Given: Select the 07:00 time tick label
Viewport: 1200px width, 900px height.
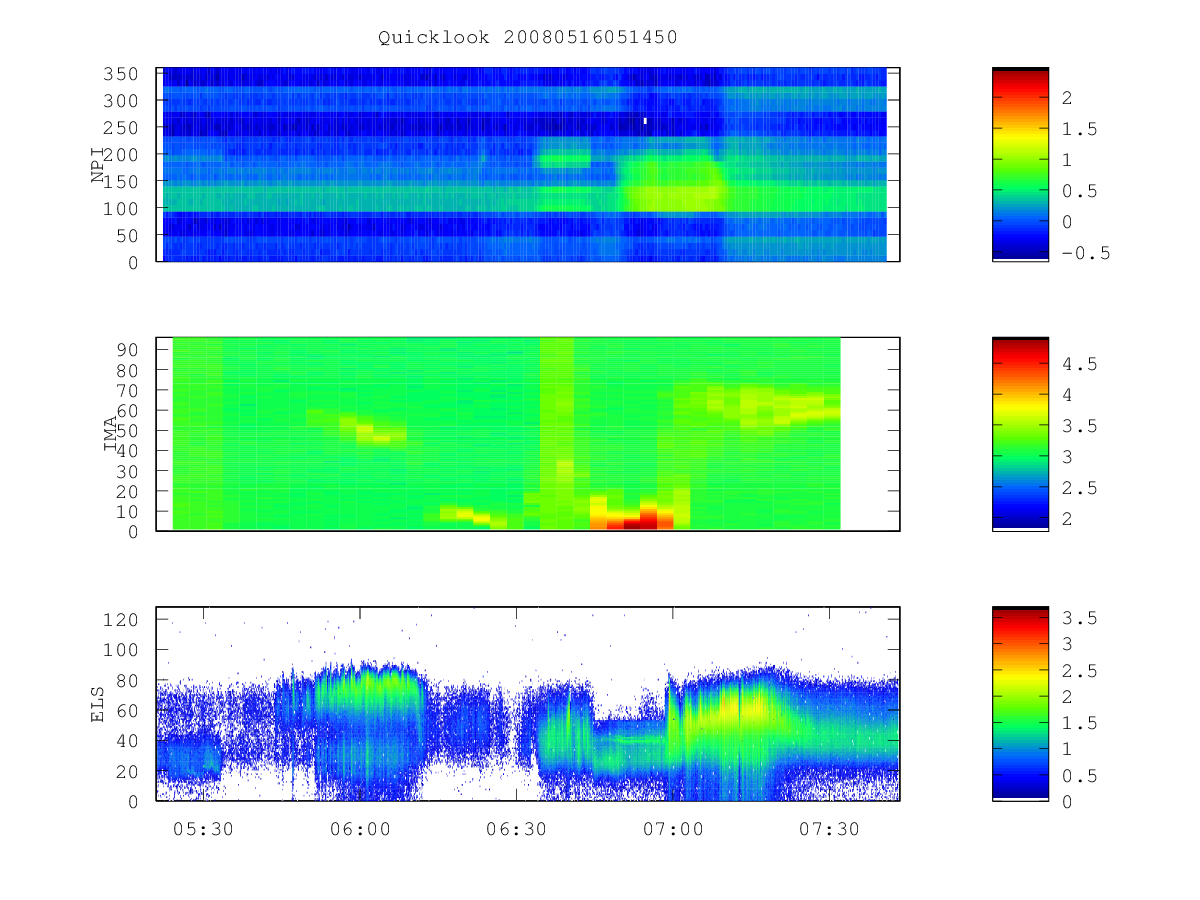Looking at the screenshot, I should coord(672,829).
